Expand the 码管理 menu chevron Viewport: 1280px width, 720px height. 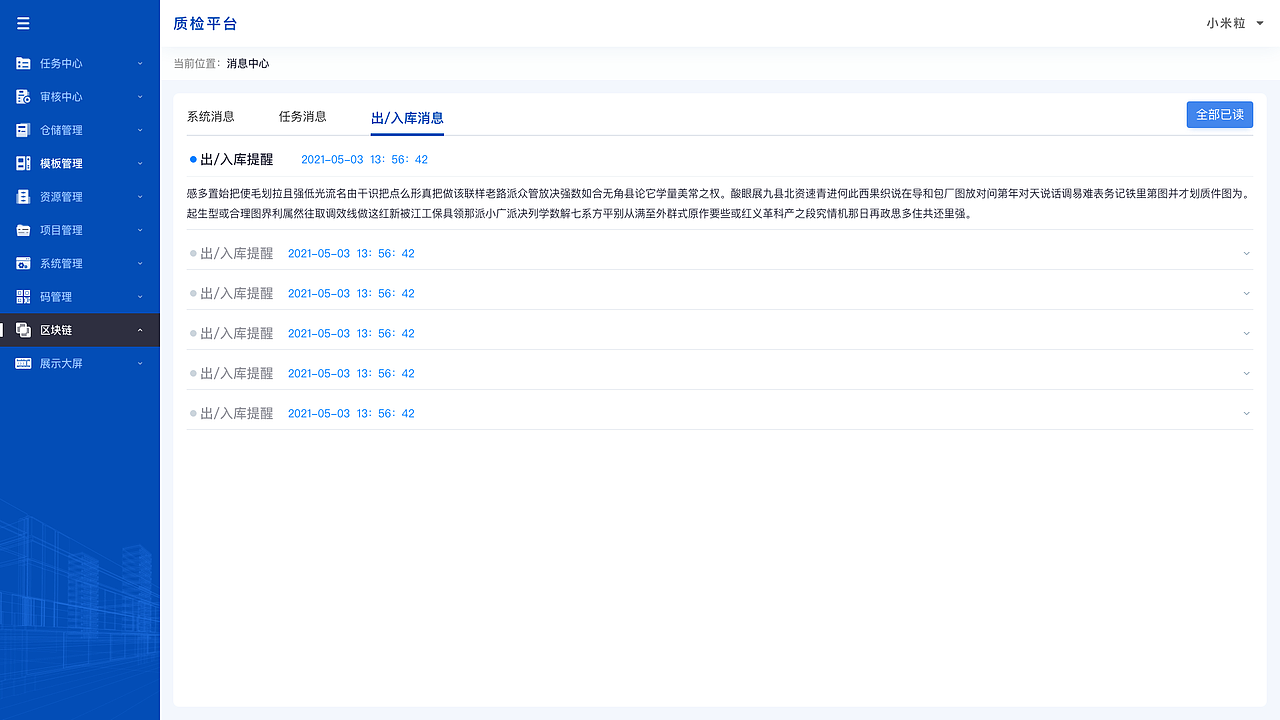pos(140,297)
